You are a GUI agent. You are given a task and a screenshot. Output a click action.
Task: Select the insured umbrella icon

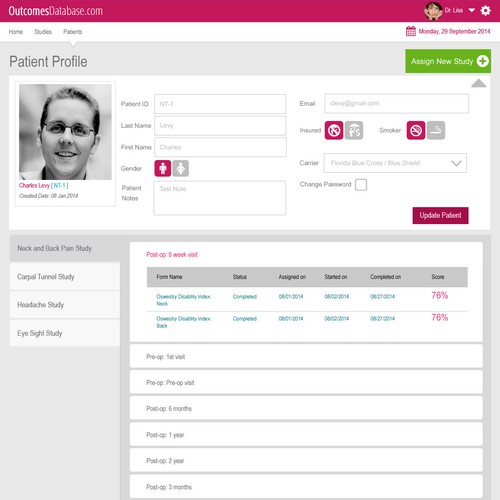click(x=354, y=130)
